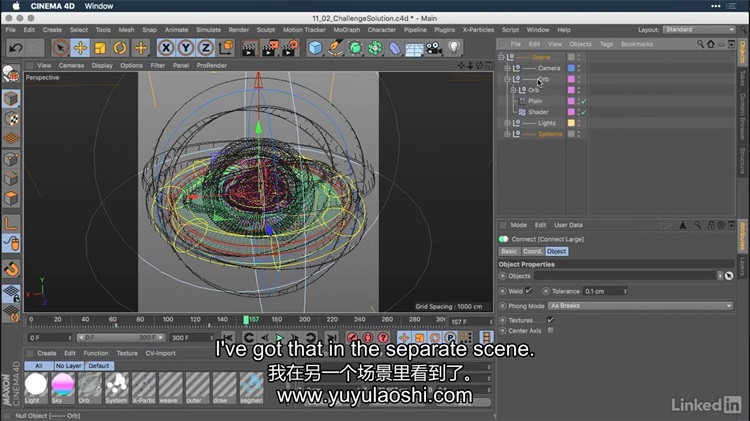This screenshot has width=750, height=421.
Task: Click the Undo arrow in the toolbar
Action: pyautogui.click(x=16, y=48)
